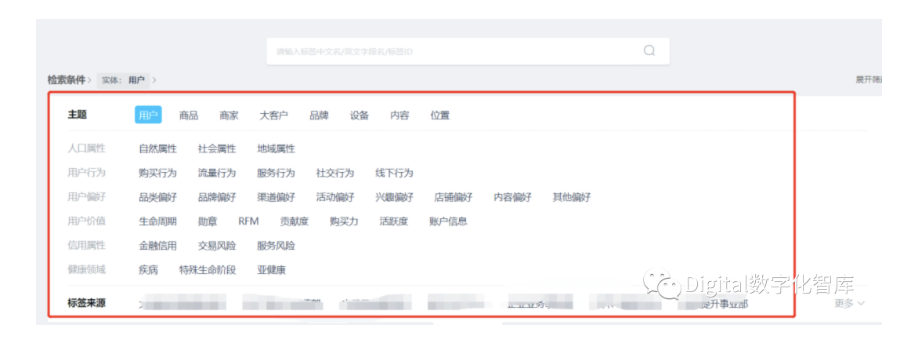Image resolution: width=921 pixels, height=364 pixels.
Task: Open the 大客户 theme tab
Action: [274, 115]
